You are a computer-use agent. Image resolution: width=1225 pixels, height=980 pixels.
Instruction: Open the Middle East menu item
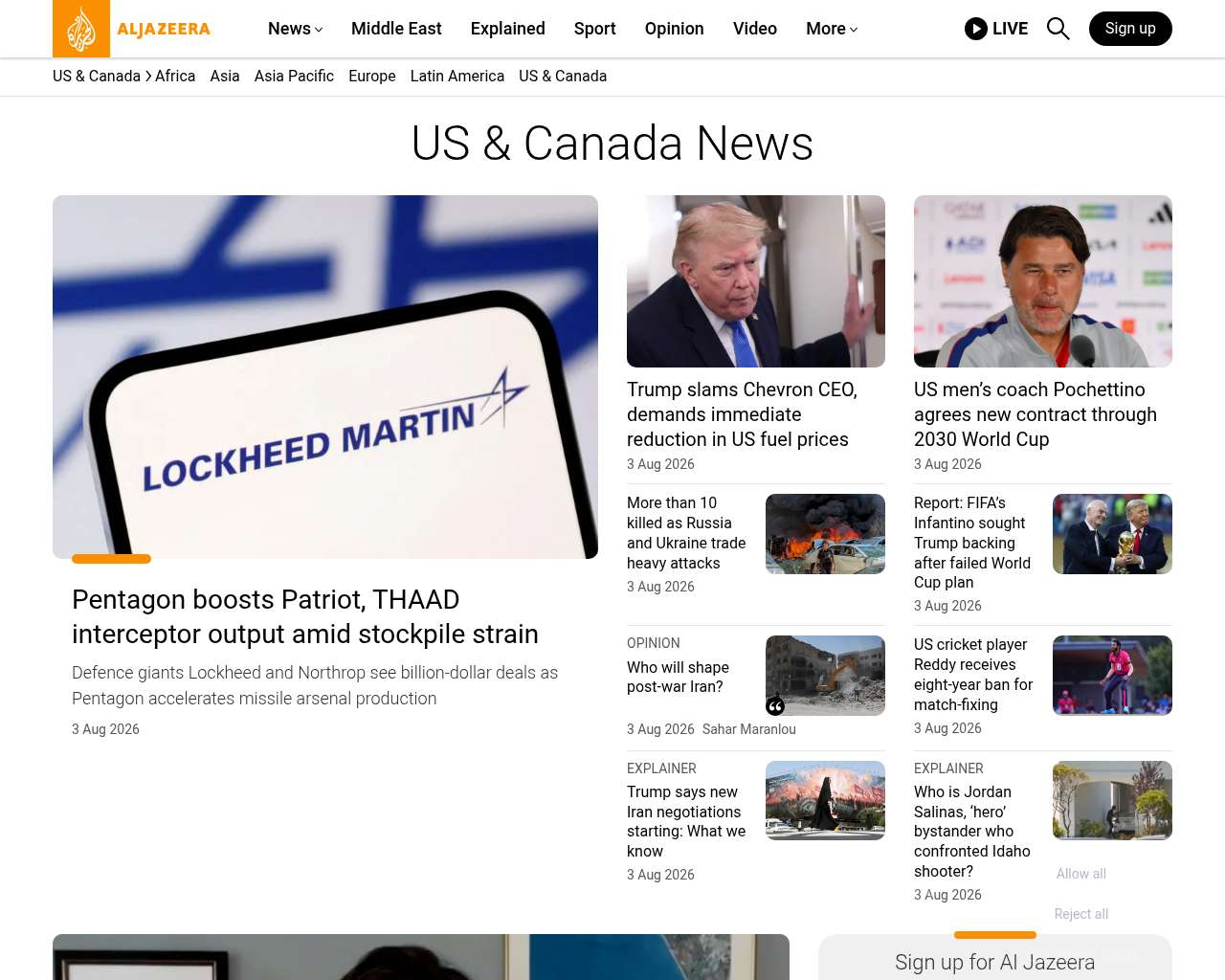tap(396, 29)
